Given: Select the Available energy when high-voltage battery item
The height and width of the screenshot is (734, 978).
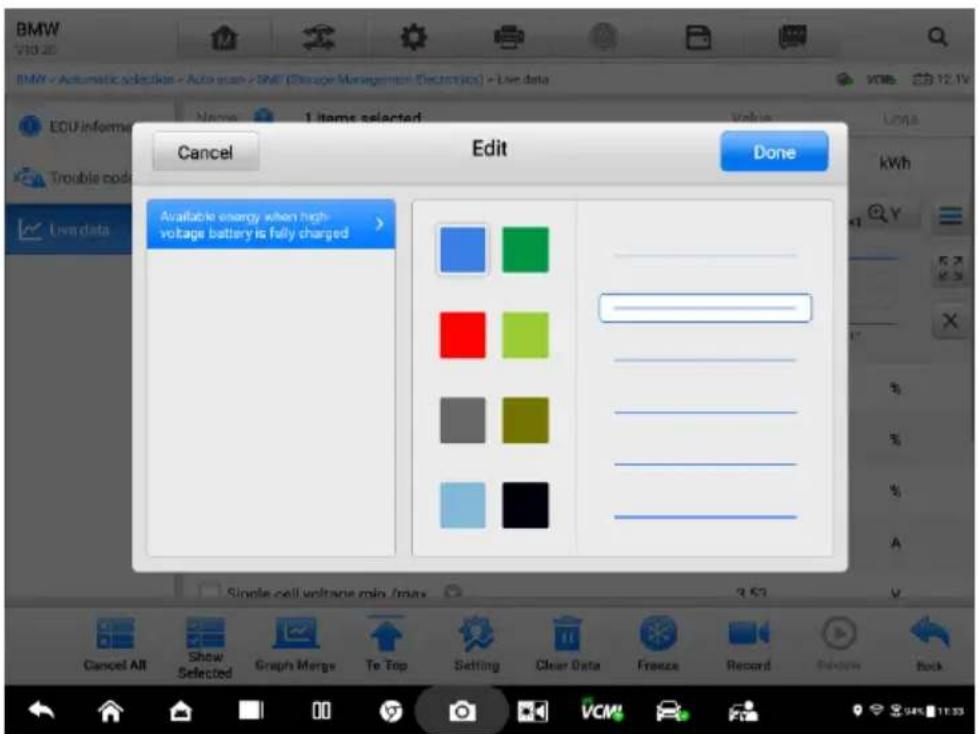Looking at the screenshot, I should pos(271,225).
